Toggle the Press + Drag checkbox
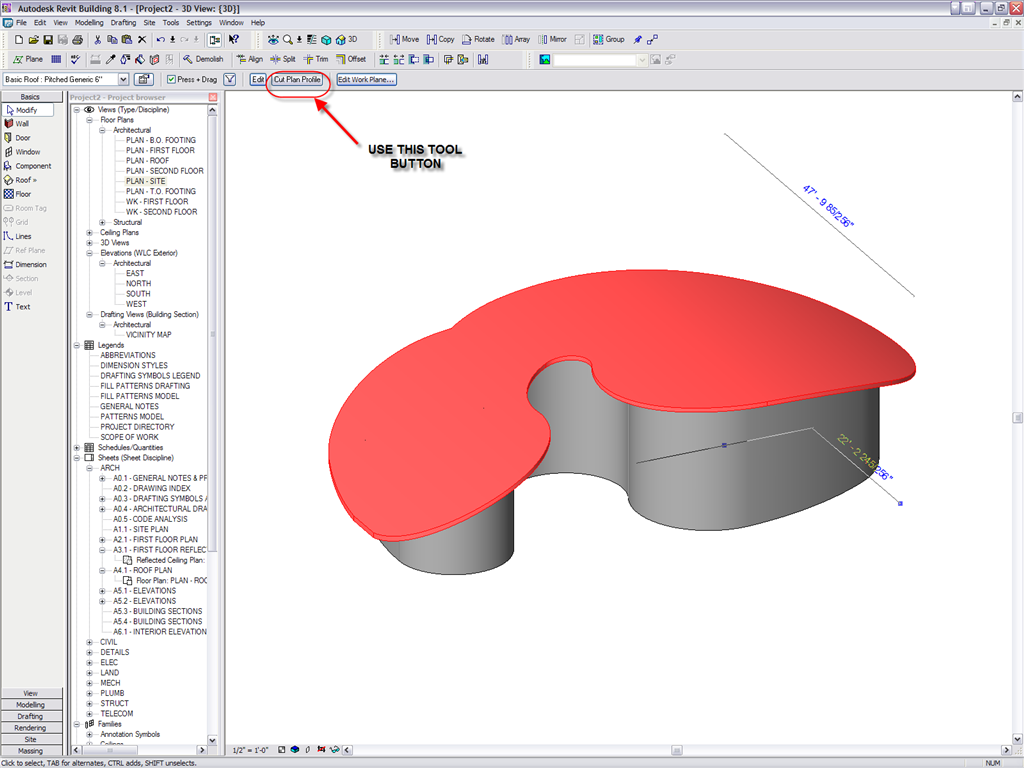The width and height of the screenshot is (1024, 768). coord(173,79)
